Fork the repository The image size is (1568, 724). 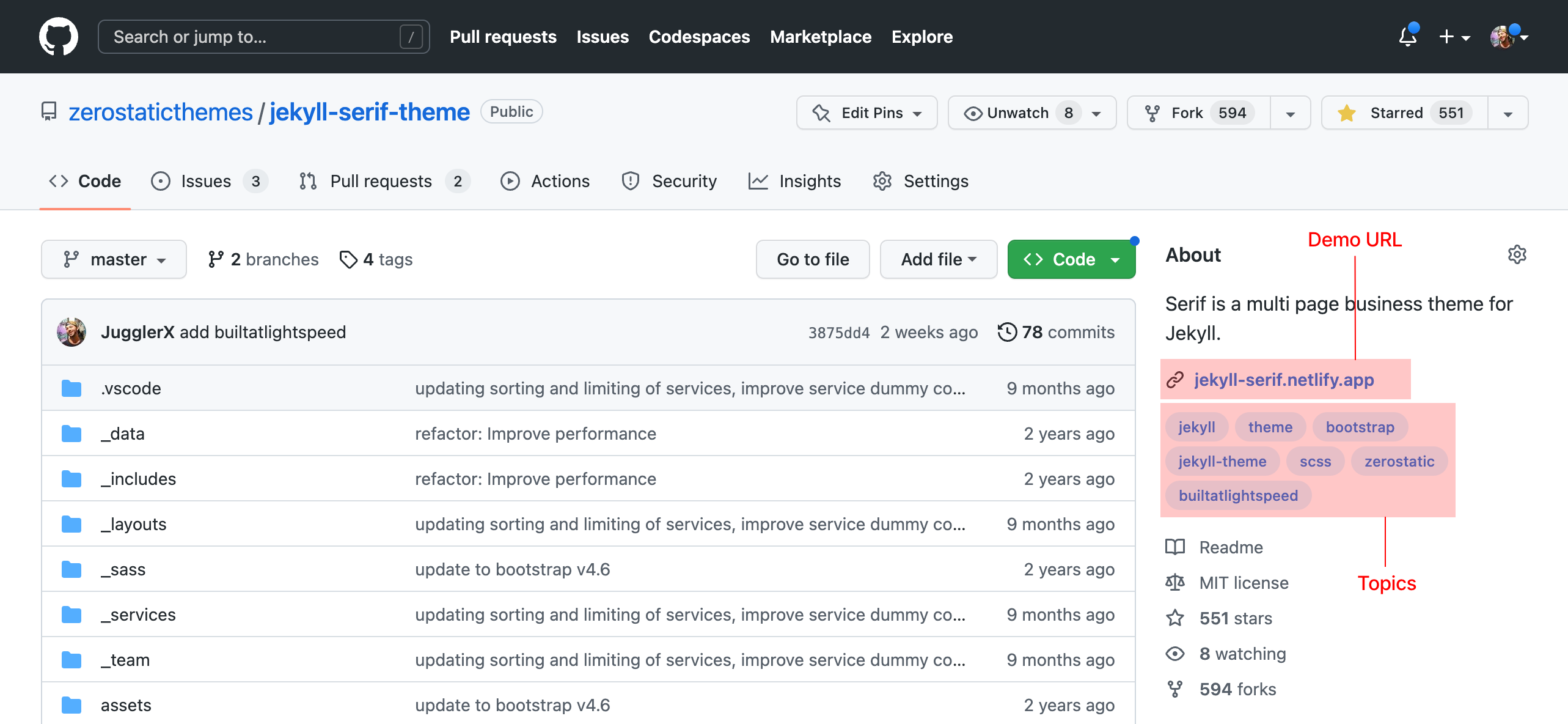[x=1199, y=113]
